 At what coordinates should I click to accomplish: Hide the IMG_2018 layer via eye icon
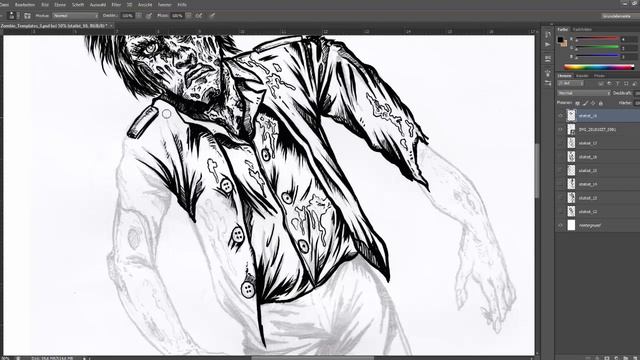coord(560,129)
